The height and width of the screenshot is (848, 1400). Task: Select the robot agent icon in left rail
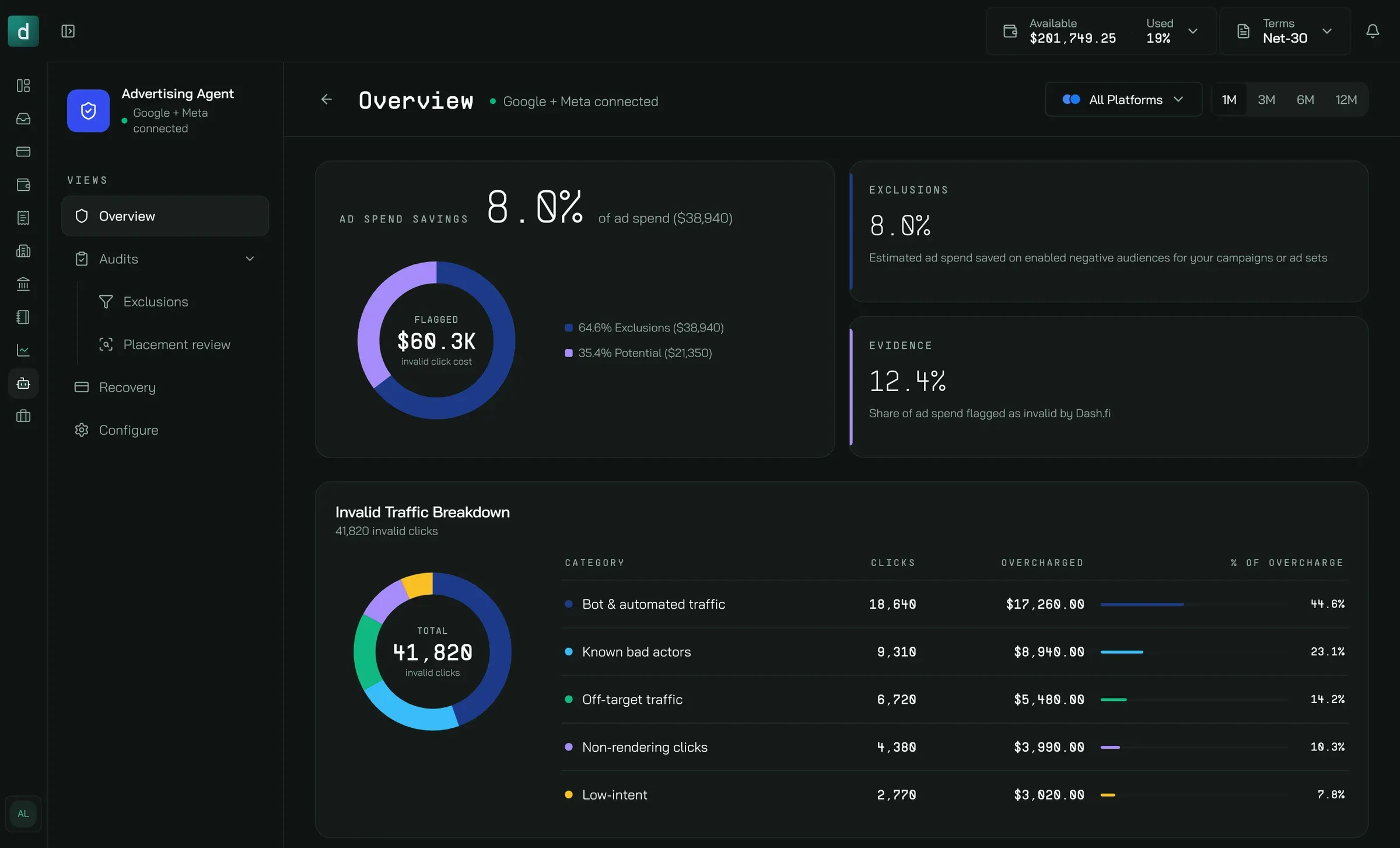click(x=23, y=383)
